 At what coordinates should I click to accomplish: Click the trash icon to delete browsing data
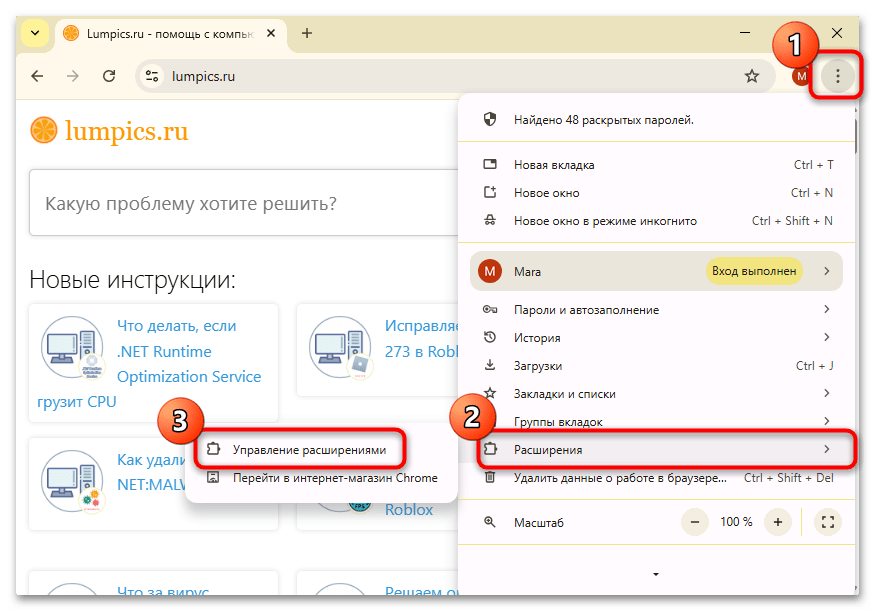489,478
